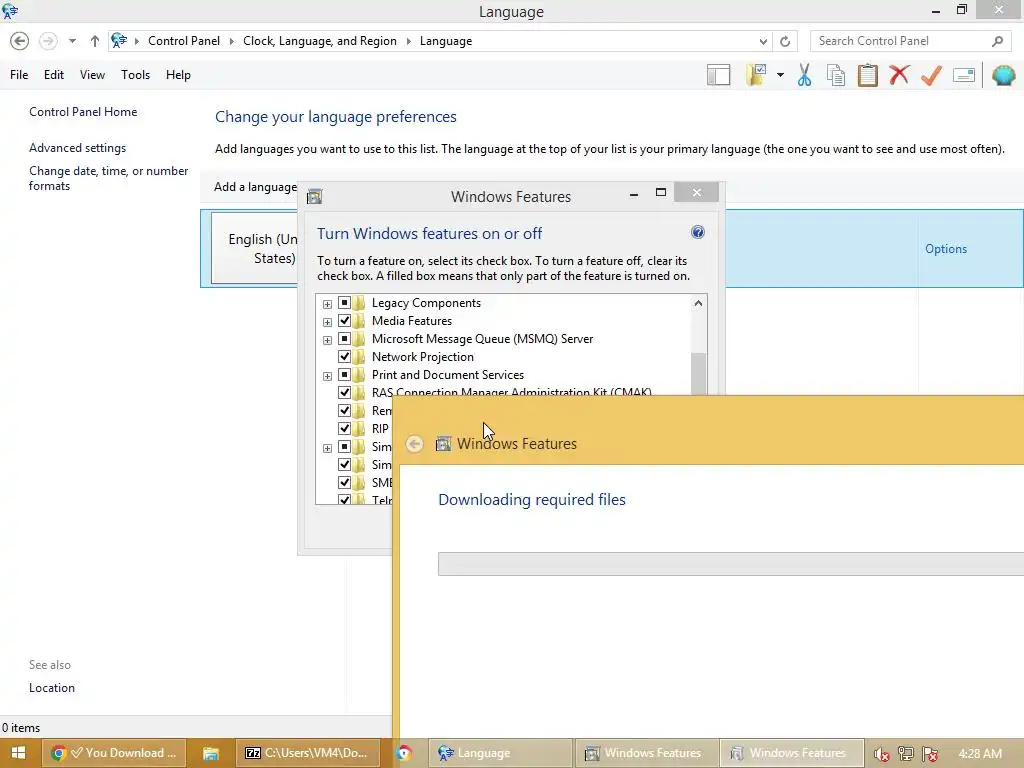Click the Media Features folder icon

359,321
